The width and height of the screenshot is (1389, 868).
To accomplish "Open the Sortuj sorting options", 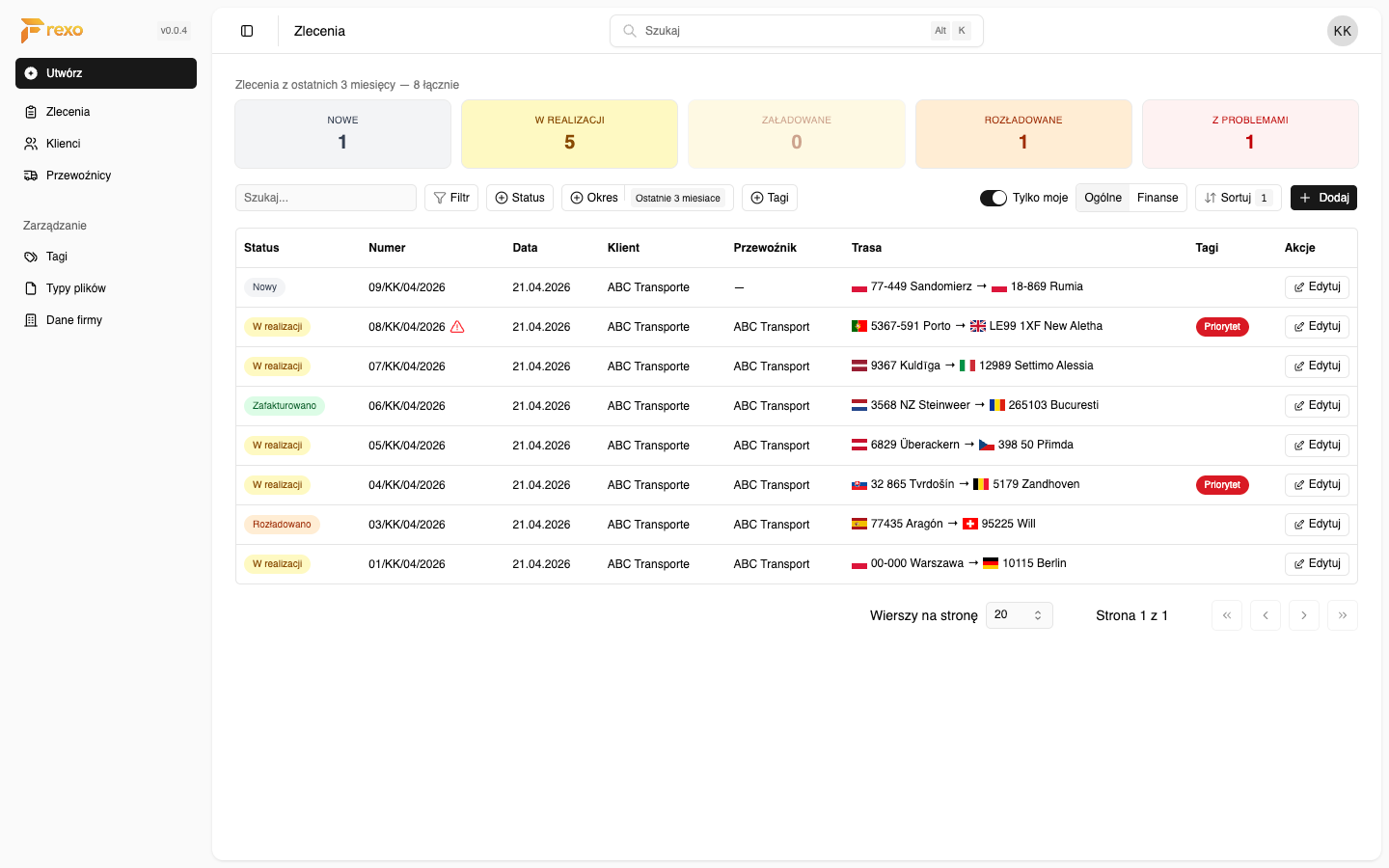I will tap(1238, 198).
